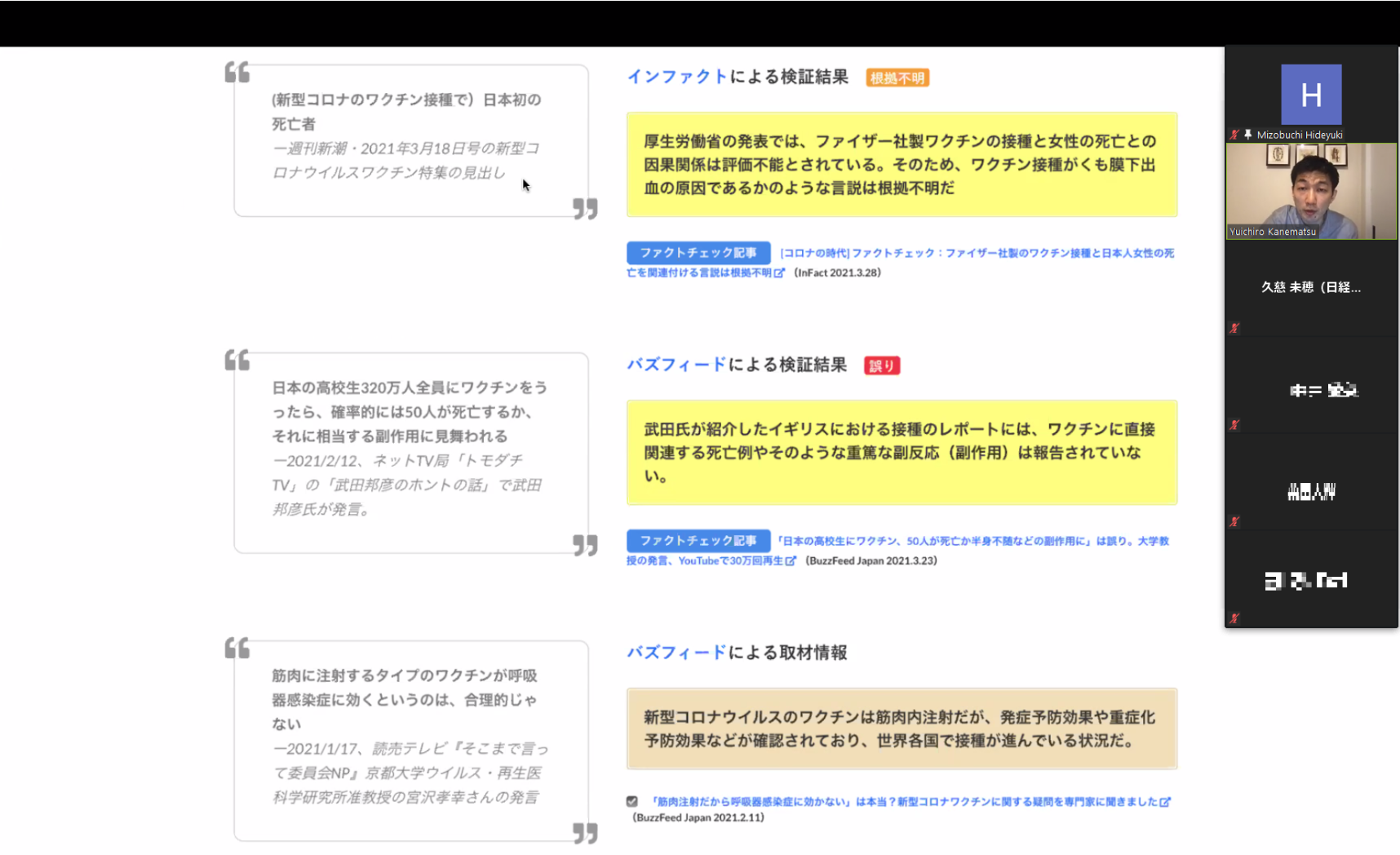
Task: Click the 根拠不明 orange rating badge
Action: [897, 78]
